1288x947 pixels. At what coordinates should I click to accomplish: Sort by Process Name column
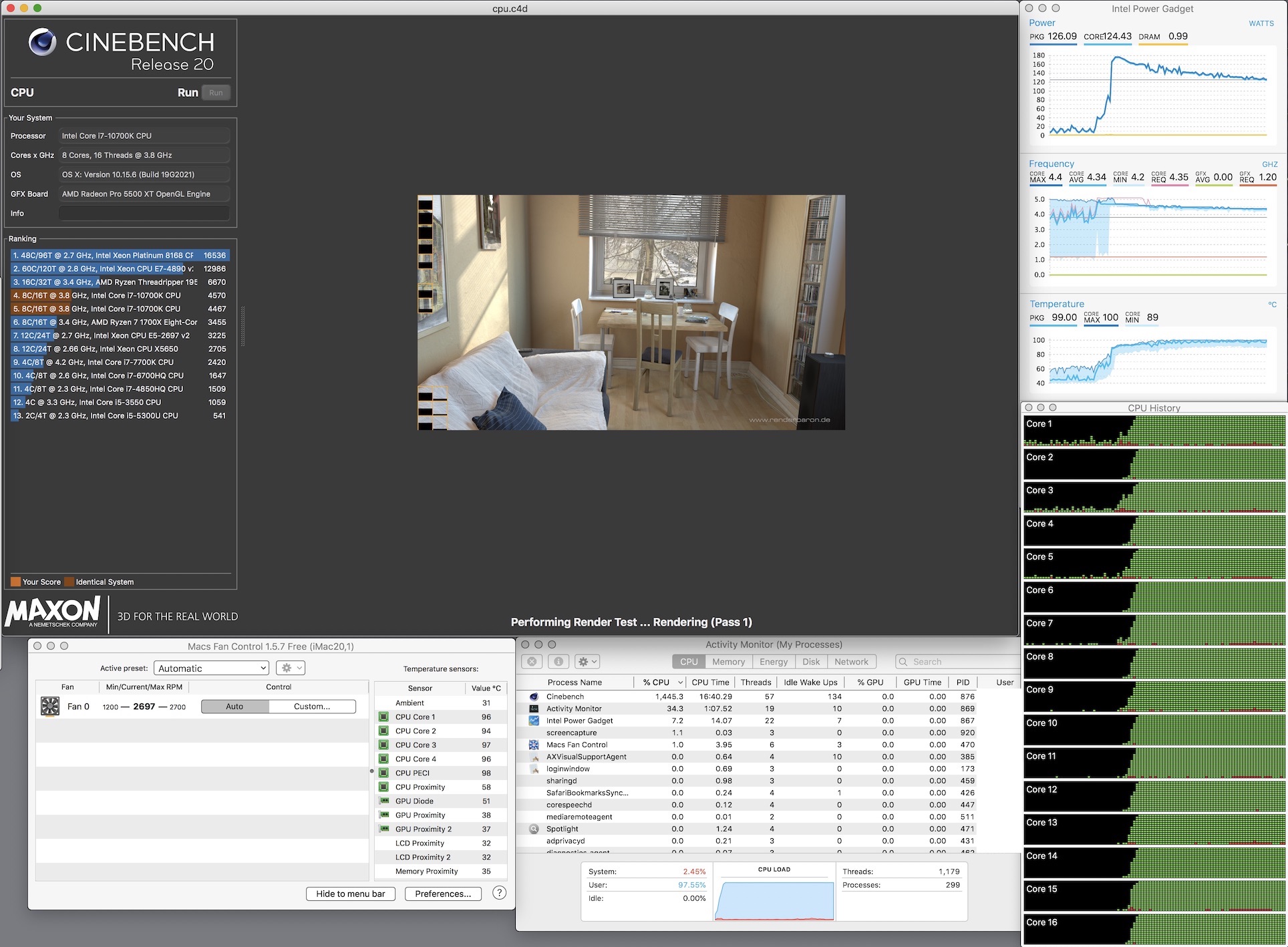[575, 682]
